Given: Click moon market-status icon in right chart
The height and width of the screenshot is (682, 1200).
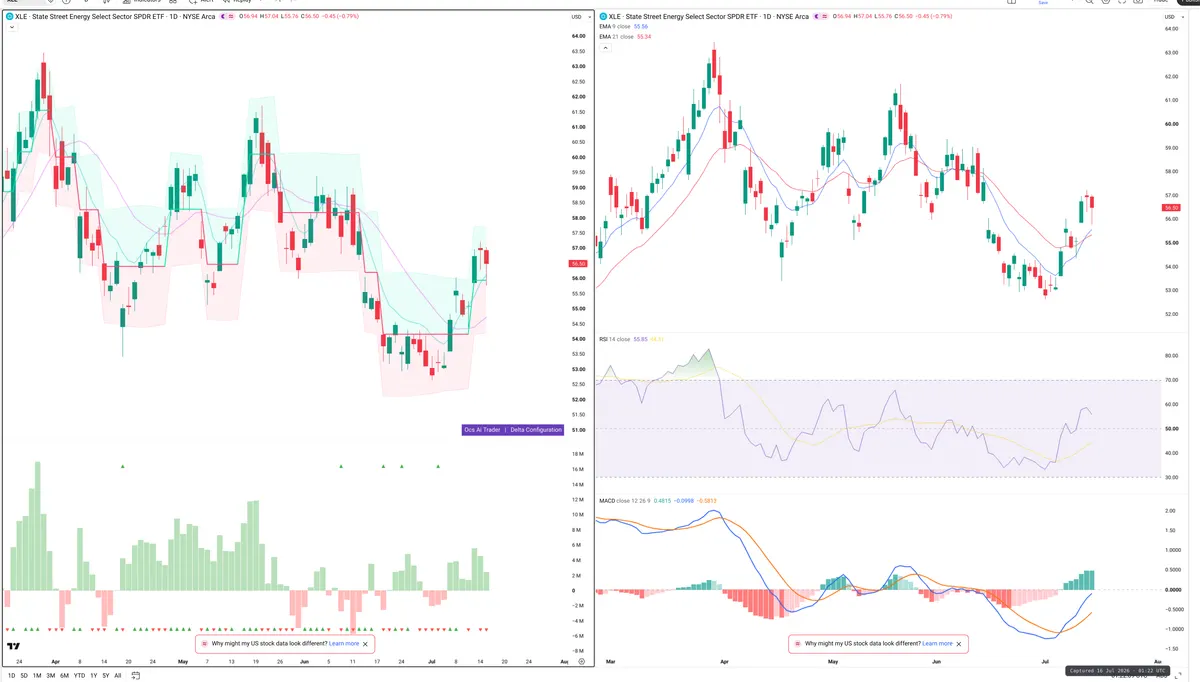Looking at the screenshot, I should 815,17.
